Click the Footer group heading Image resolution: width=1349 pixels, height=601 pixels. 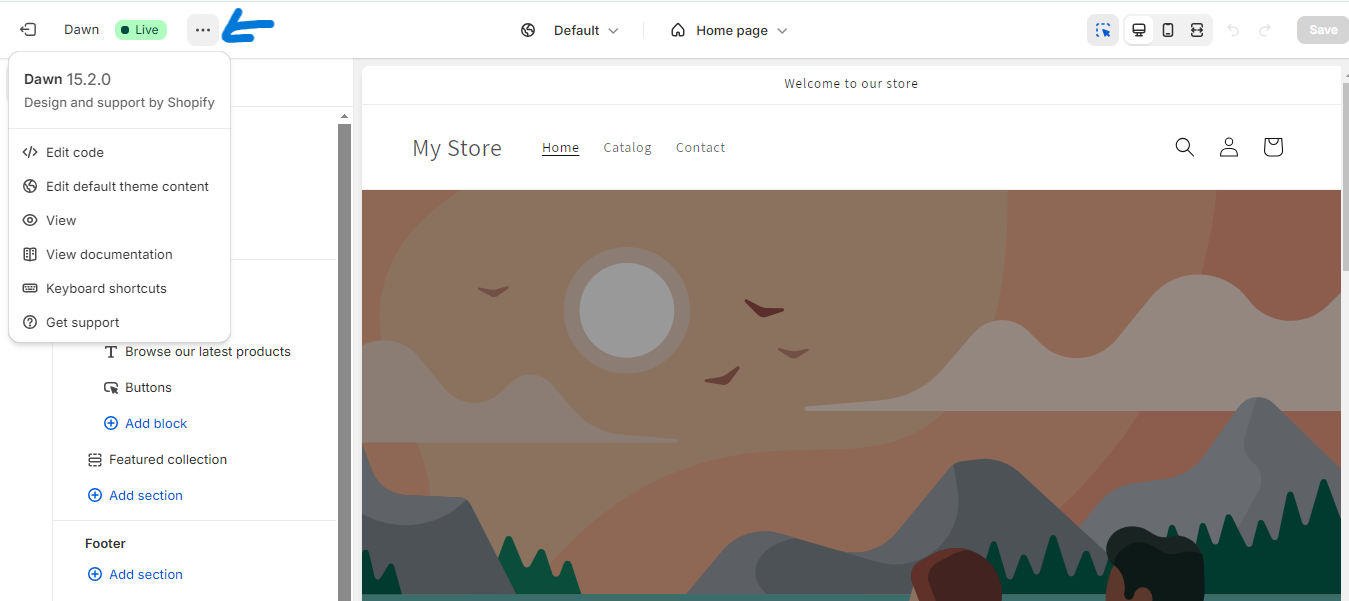point(105,544)
